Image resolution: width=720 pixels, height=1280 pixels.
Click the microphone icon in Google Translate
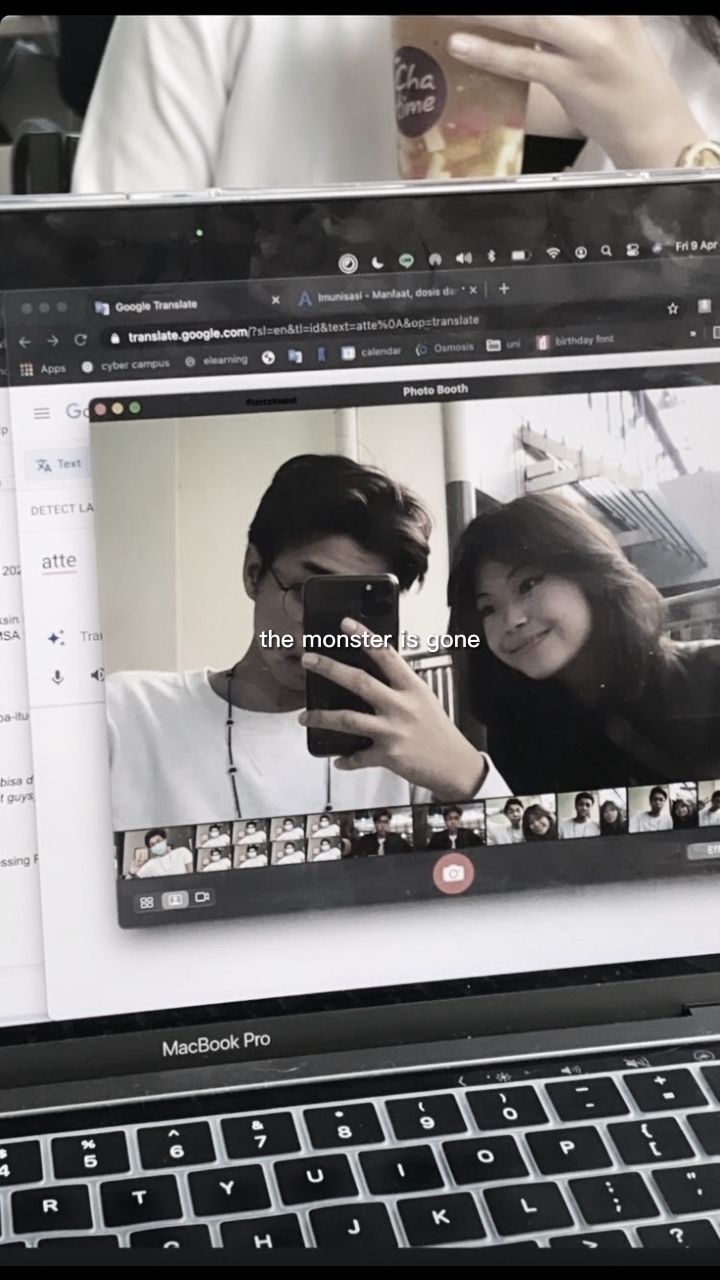(x=57, y=677)
